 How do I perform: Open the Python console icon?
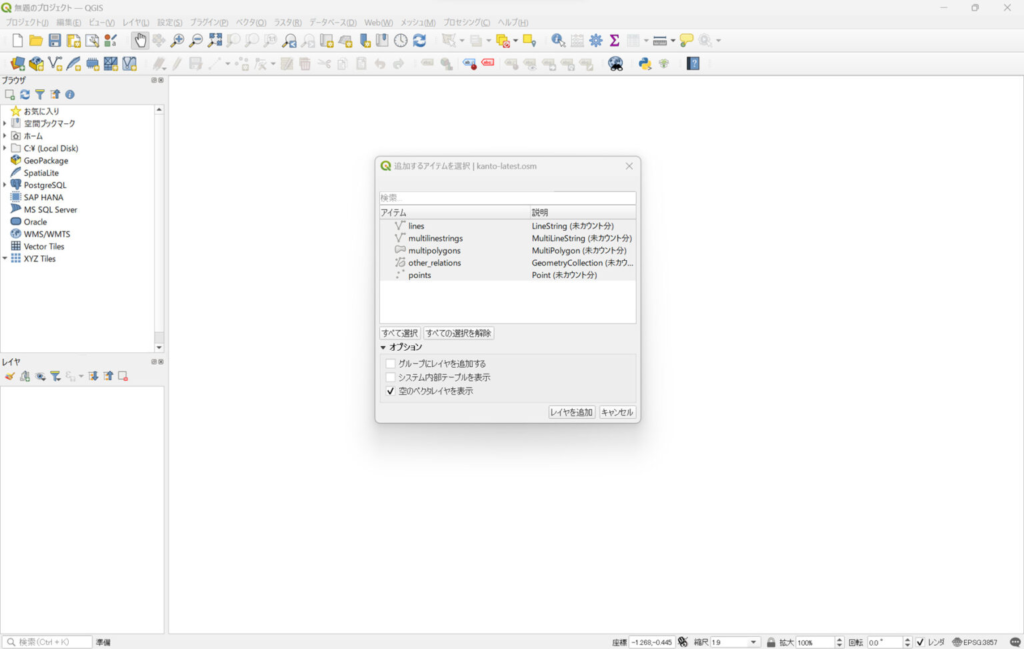tap(645, 63)
